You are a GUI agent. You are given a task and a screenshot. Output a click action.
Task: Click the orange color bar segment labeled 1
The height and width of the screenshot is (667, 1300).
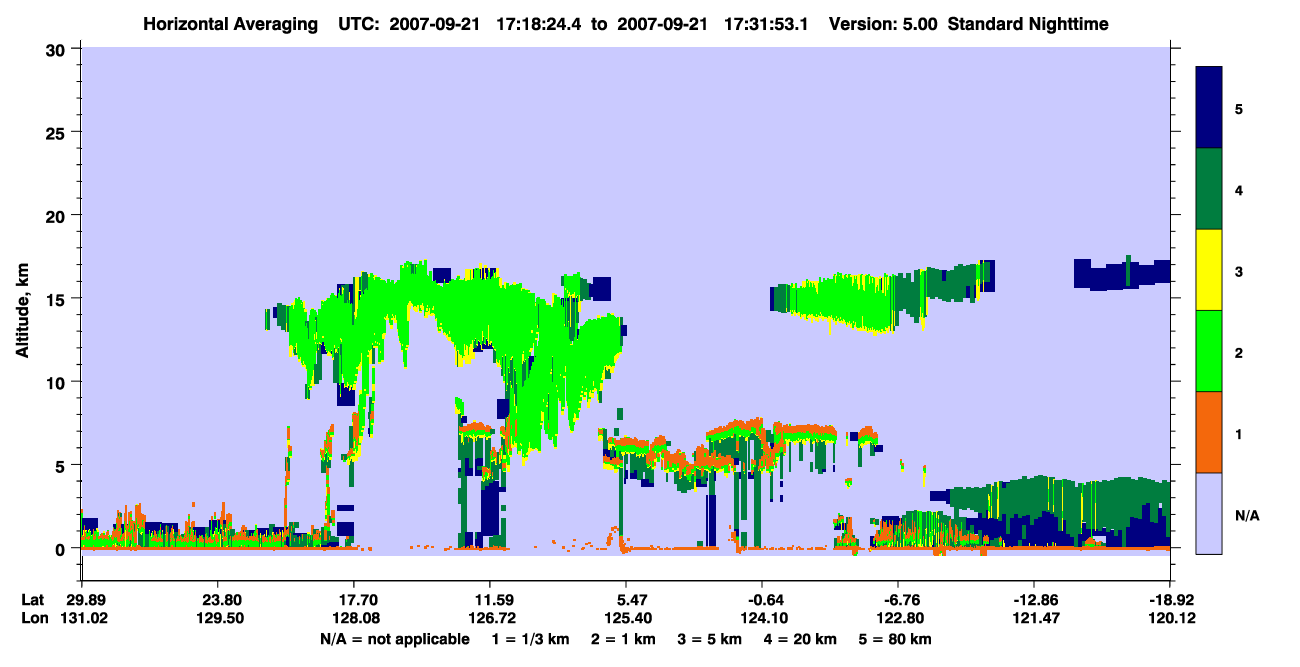click(1210, 432)
